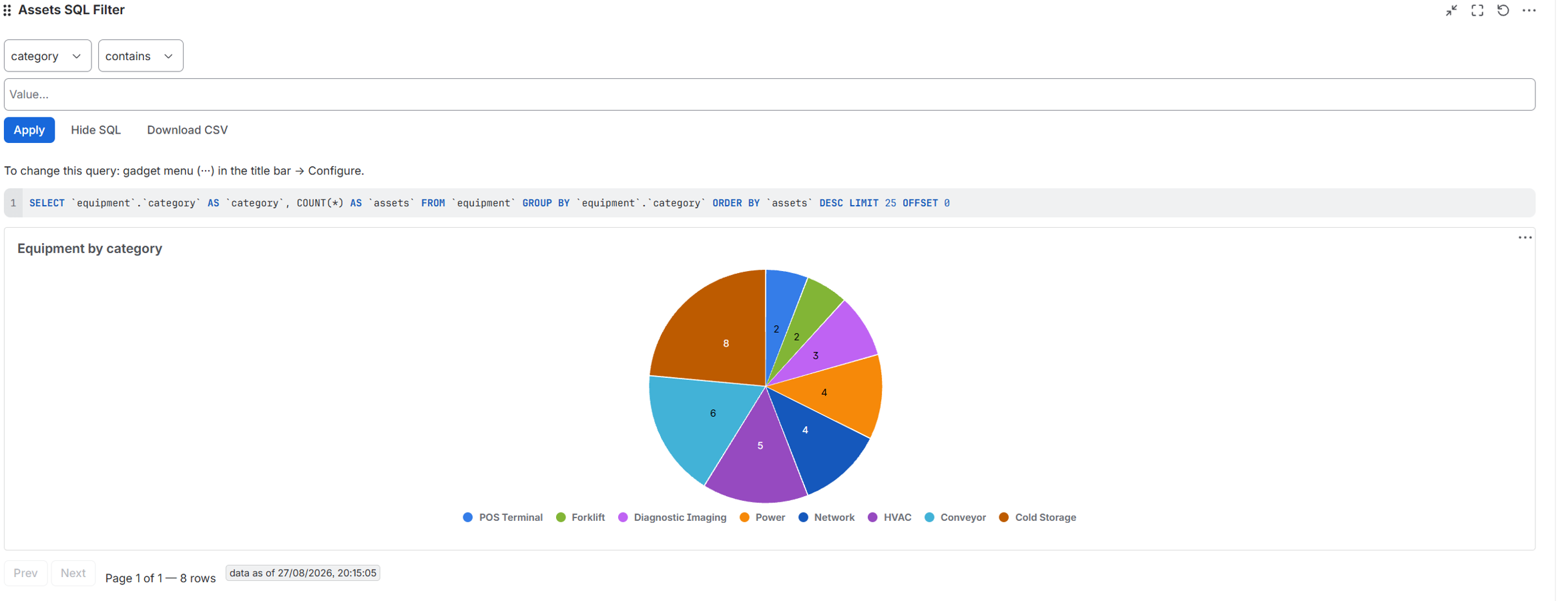Screen dimensions: 1568x601
Task: Click Hide SQL
Action: click(96, 130)
